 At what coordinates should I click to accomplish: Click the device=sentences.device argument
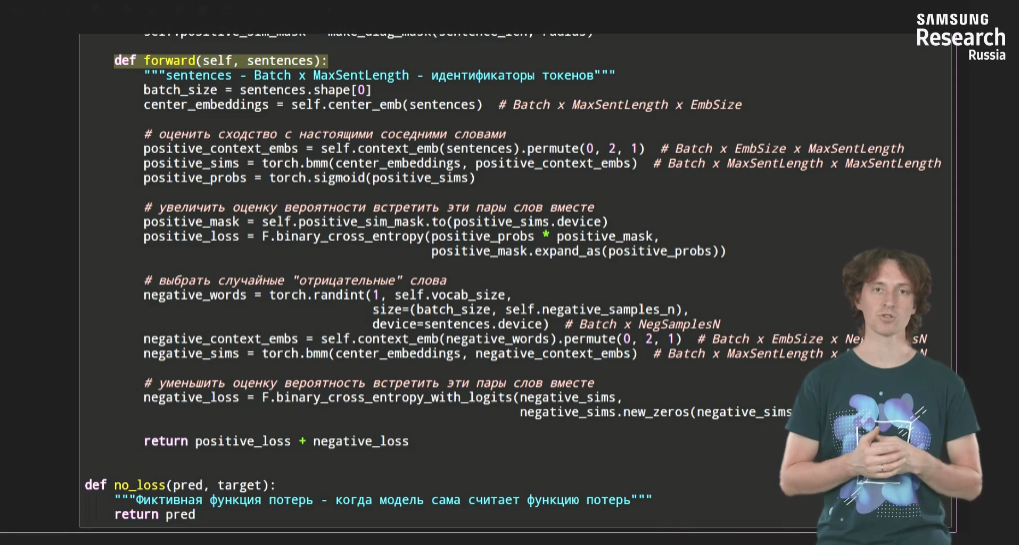click(459, 324)
